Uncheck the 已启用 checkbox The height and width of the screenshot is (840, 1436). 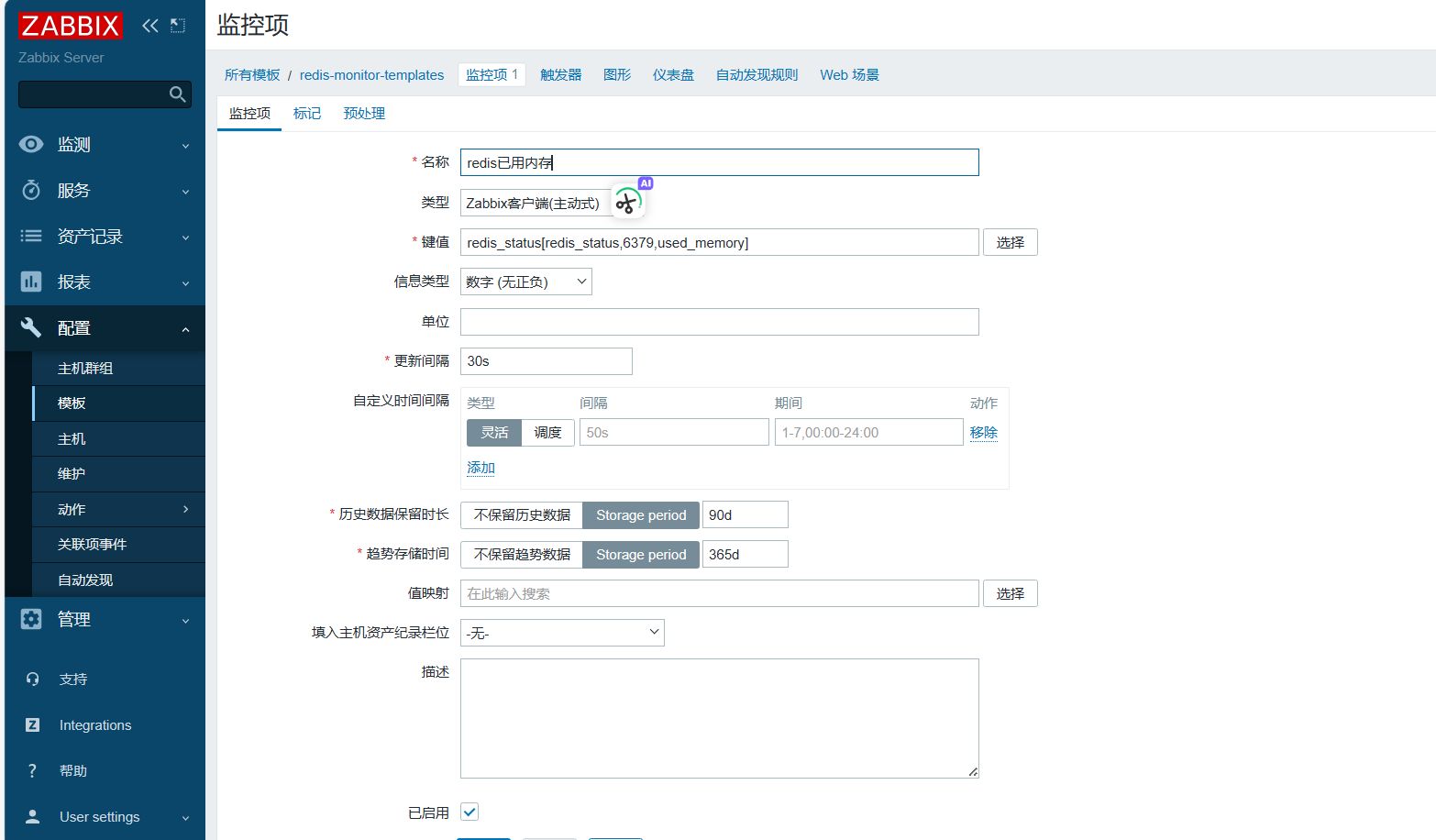469,812
